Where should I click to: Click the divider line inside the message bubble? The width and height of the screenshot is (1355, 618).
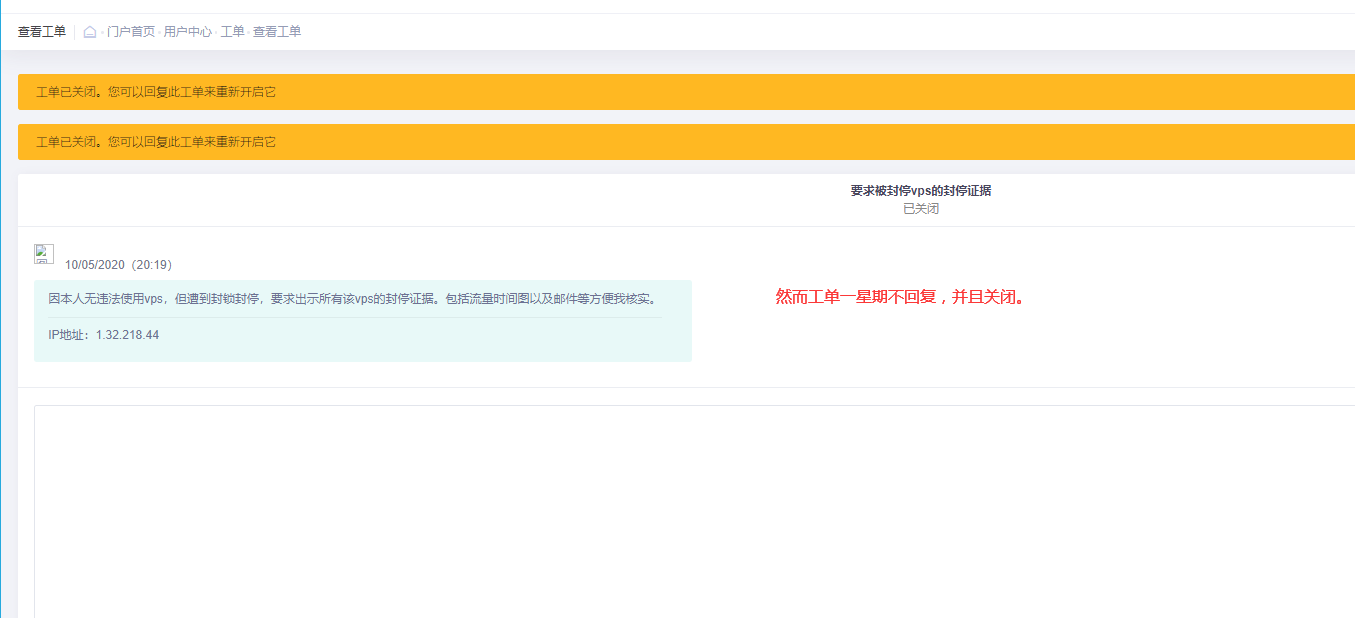tap(355, 317)
